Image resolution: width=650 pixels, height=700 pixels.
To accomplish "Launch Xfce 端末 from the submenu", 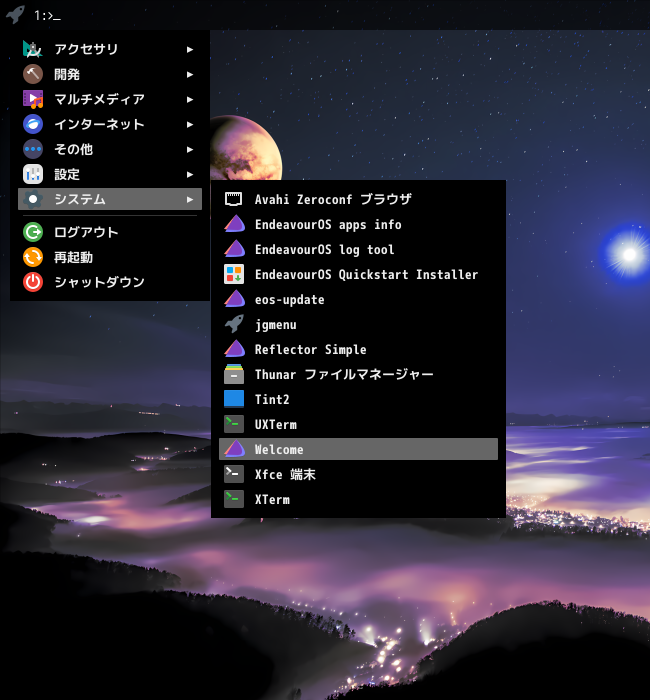I will click(x=358, y=474).
